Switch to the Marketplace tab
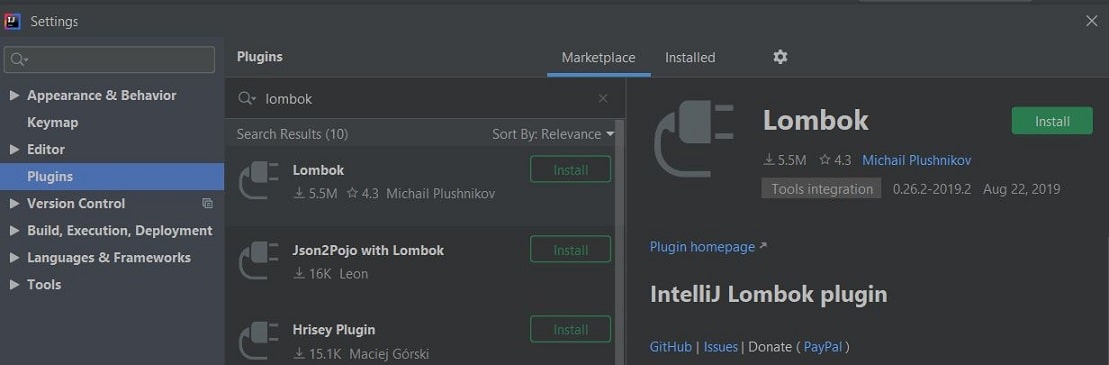This screenshot has height=365, width=1109. point(598,58)
